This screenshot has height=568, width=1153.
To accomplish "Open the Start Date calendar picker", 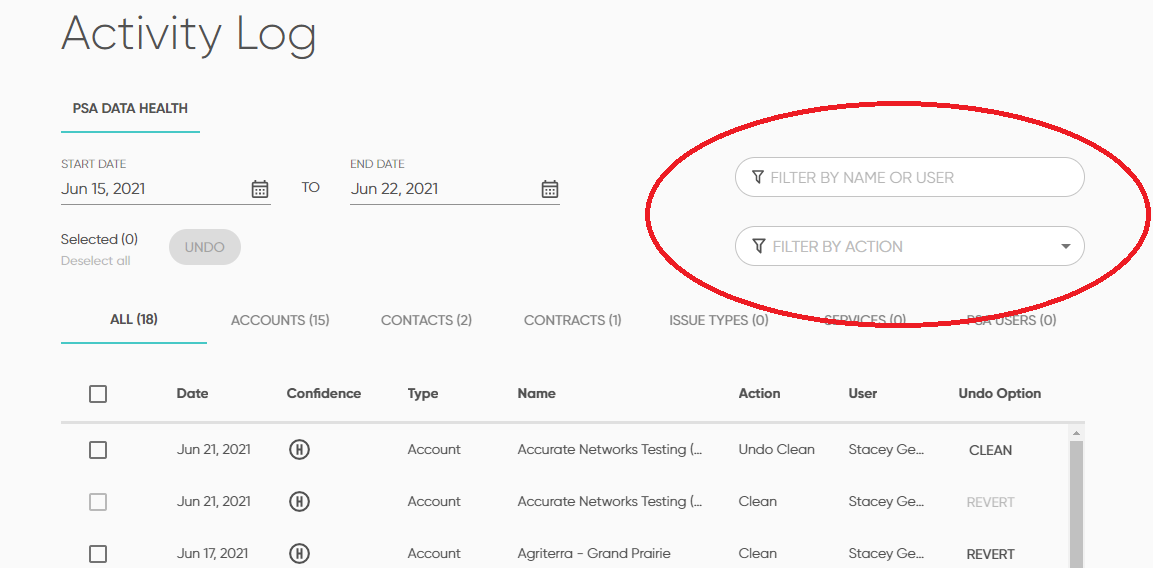I will click(x=260, y=189).
